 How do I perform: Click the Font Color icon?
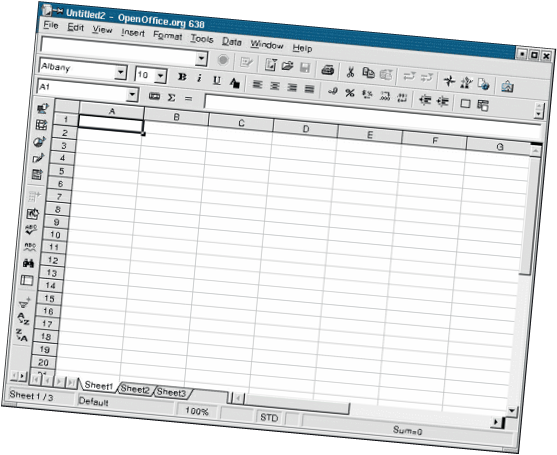pos(234,83)
